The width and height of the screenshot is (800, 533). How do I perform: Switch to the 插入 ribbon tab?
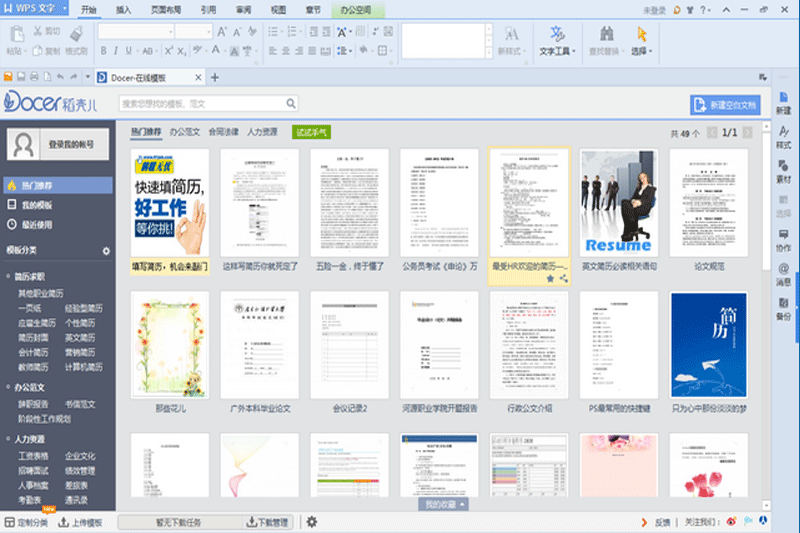click(x=123, y=10)
